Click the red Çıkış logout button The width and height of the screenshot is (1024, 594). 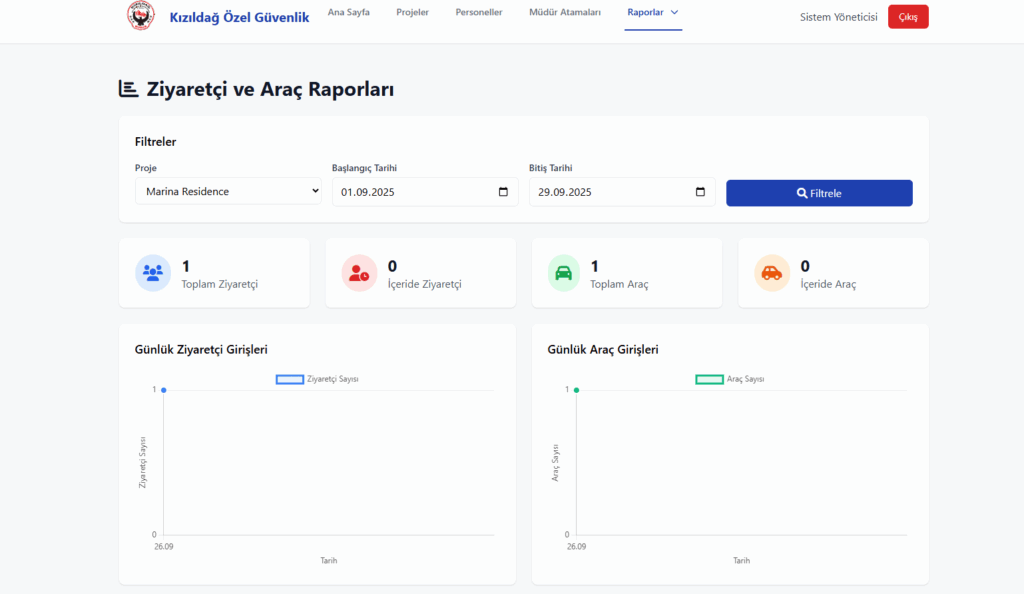[908, 17]
